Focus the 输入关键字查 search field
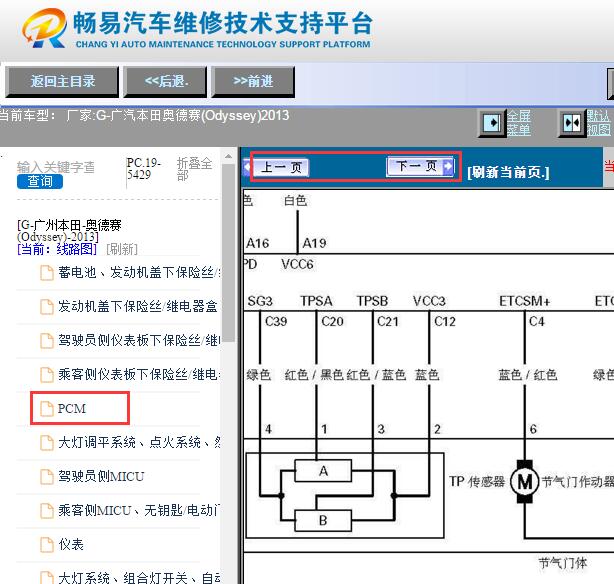The image size is (614, 584). (x=56, y=167)
